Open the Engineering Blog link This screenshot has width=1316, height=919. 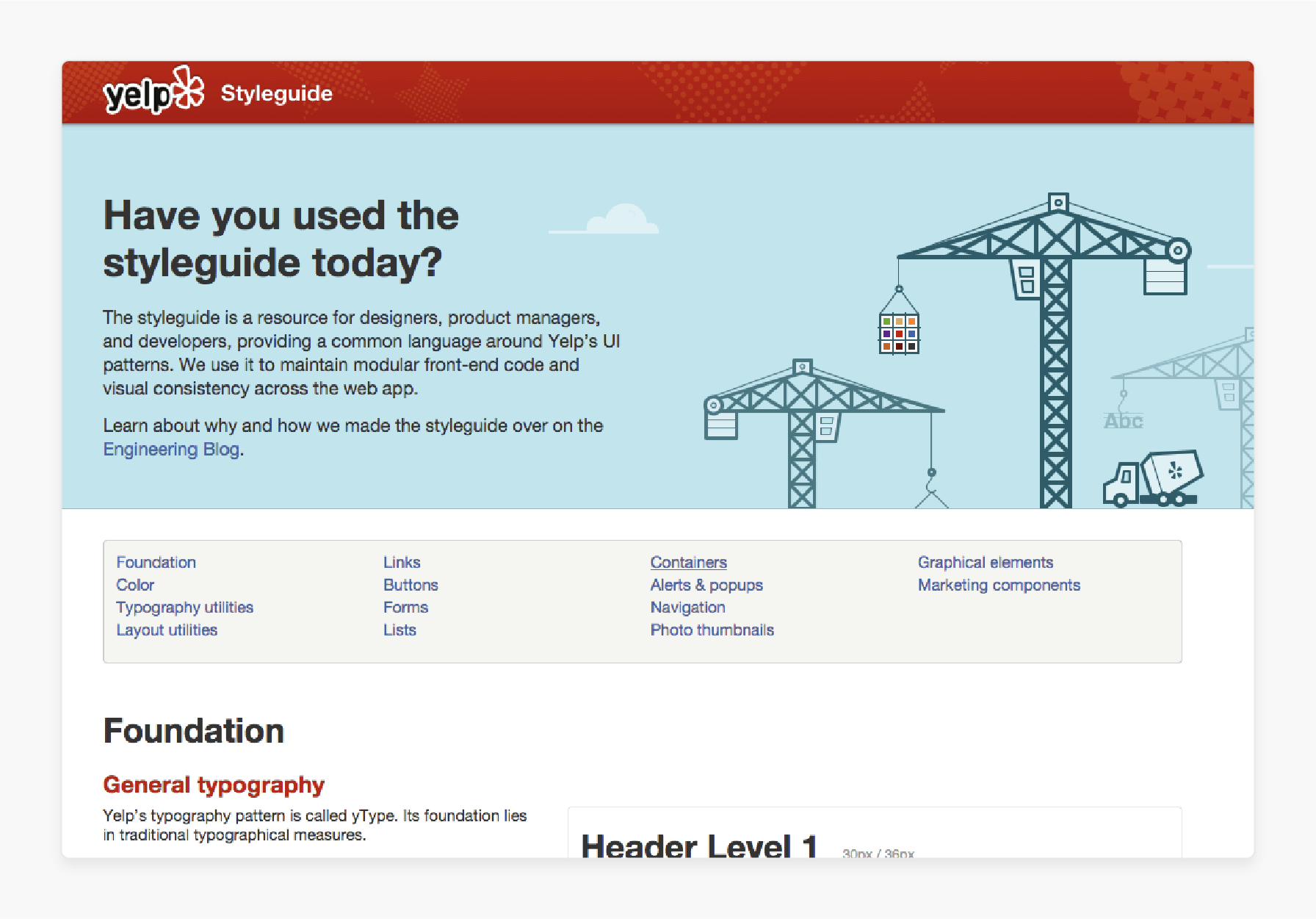tap(172, 449)
